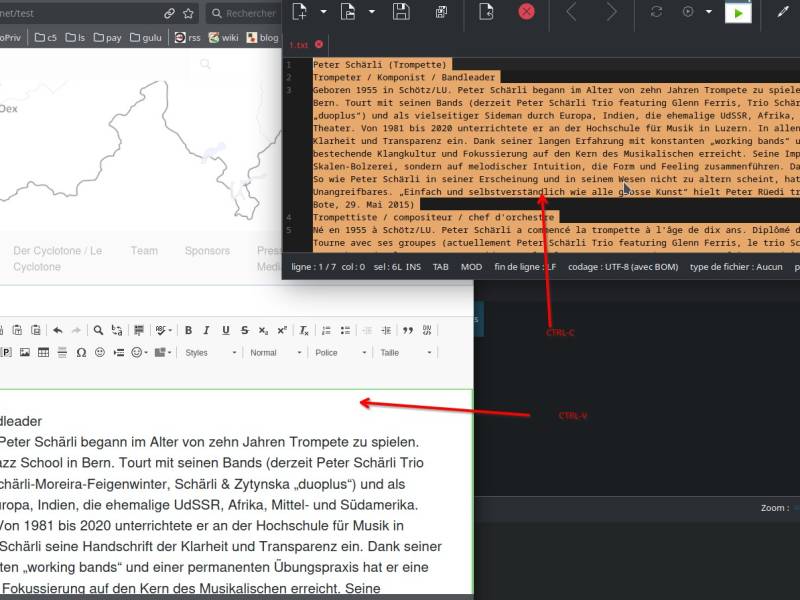Insert special character with Omega icon
This screenshot has height=600, width=800.
81,353
